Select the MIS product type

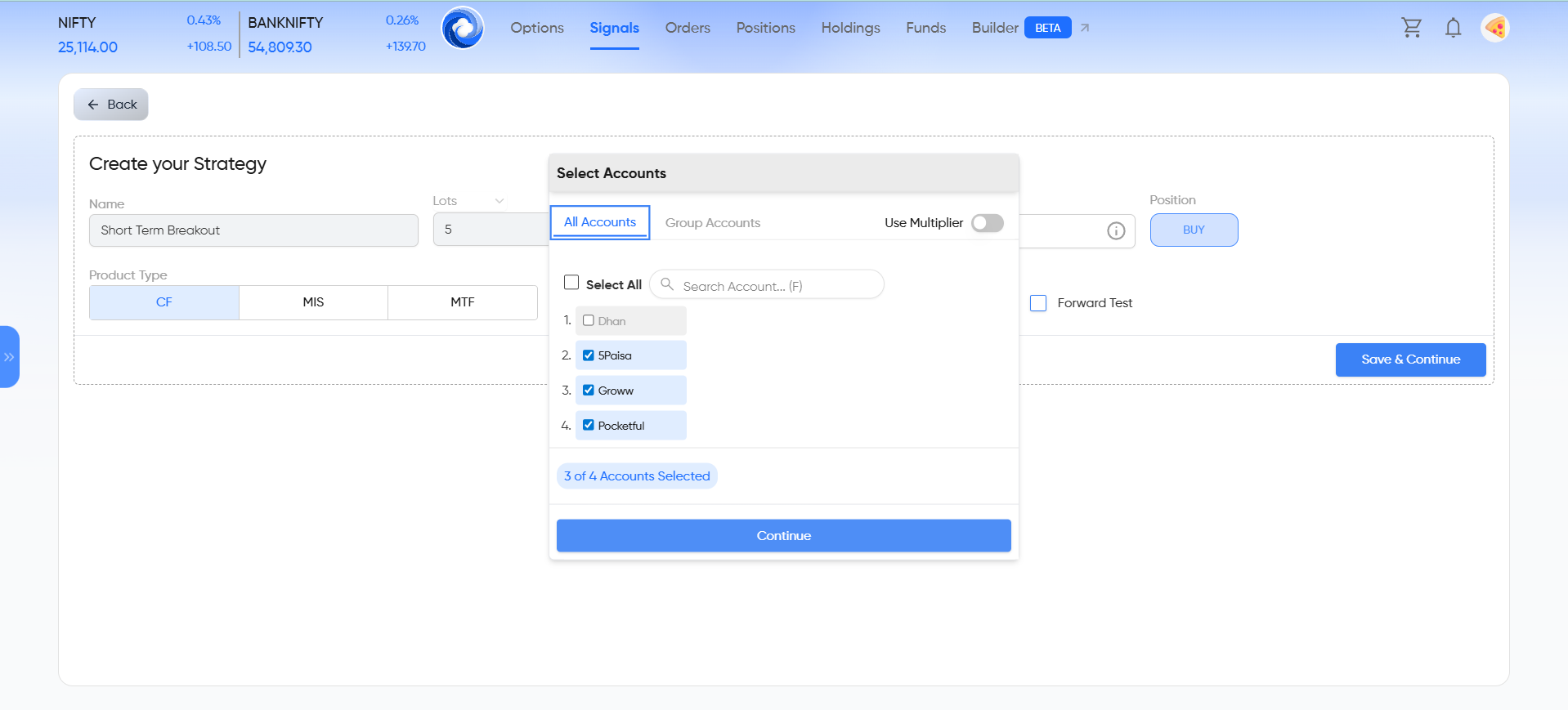[313, 302]
